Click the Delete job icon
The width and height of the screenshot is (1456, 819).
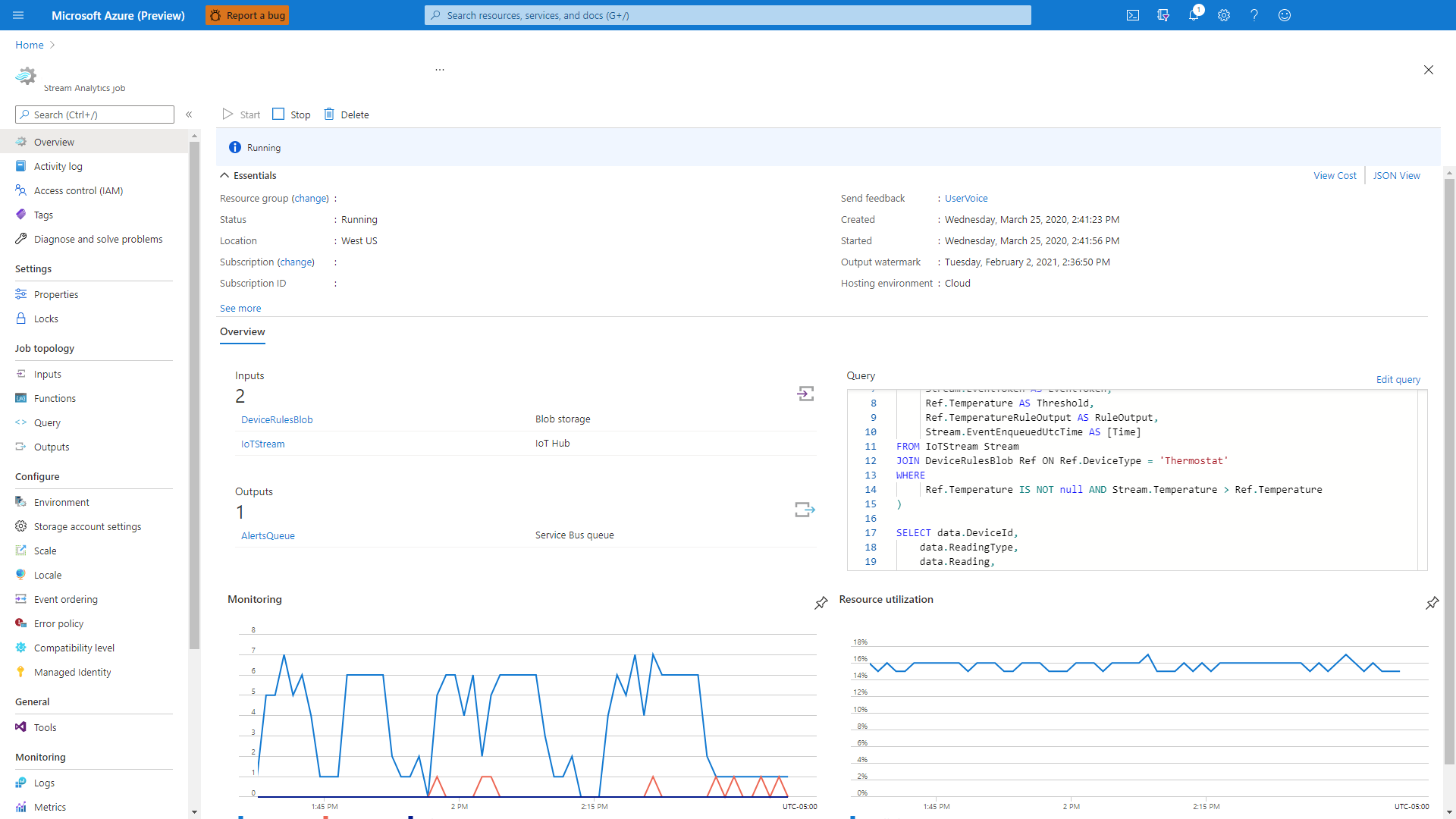tap(329, 113)
